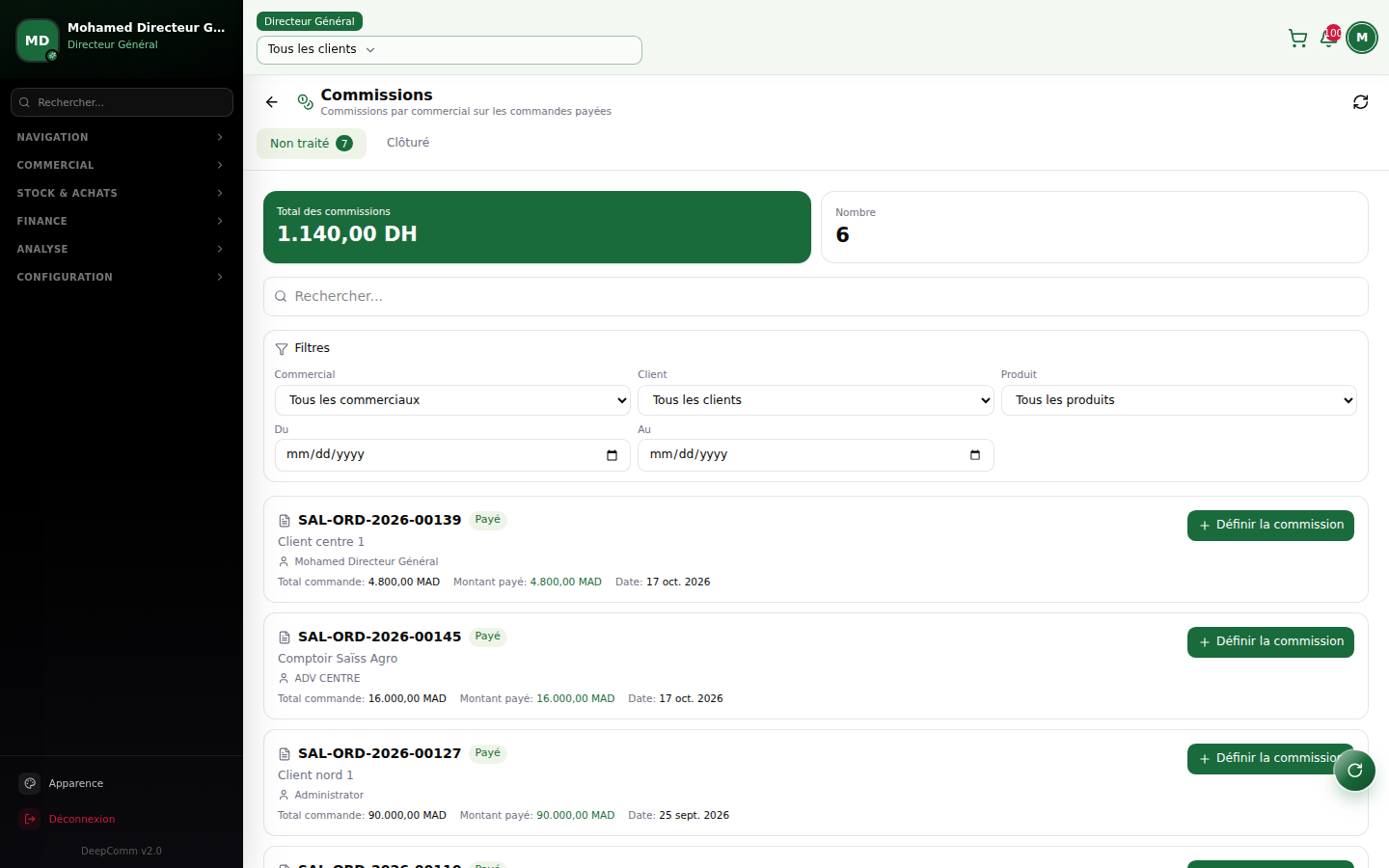
Task: Open the calendar picker in Du field
Action: pos(612,455)
